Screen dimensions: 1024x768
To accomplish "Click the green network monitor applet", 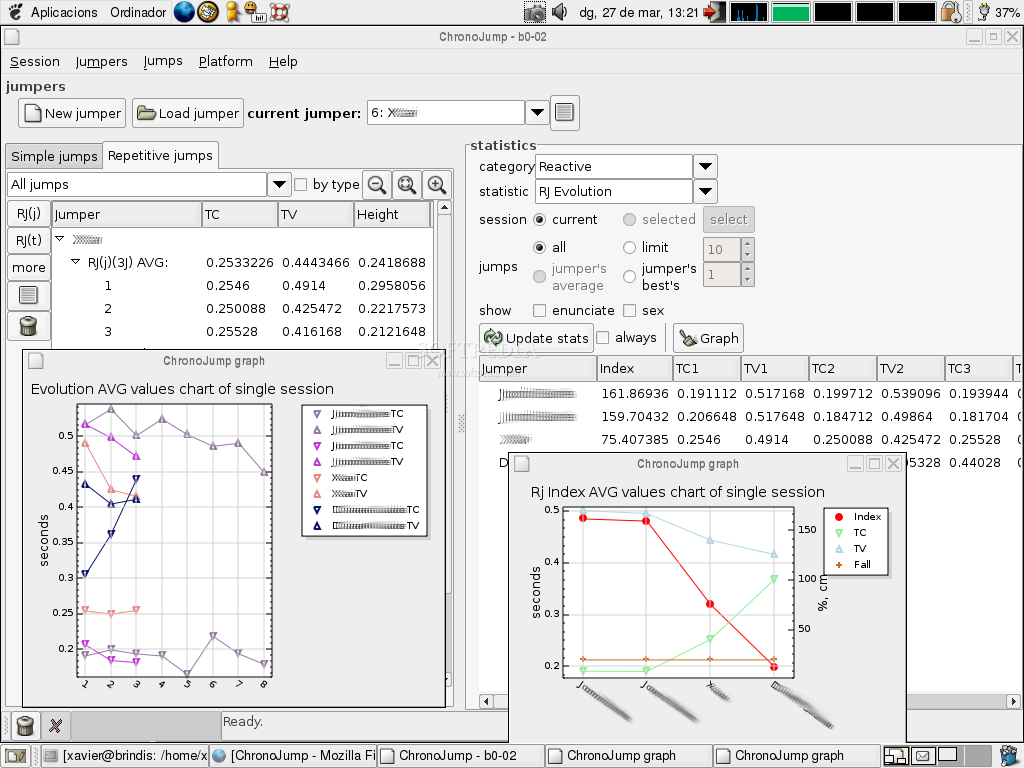I will 790,12.
